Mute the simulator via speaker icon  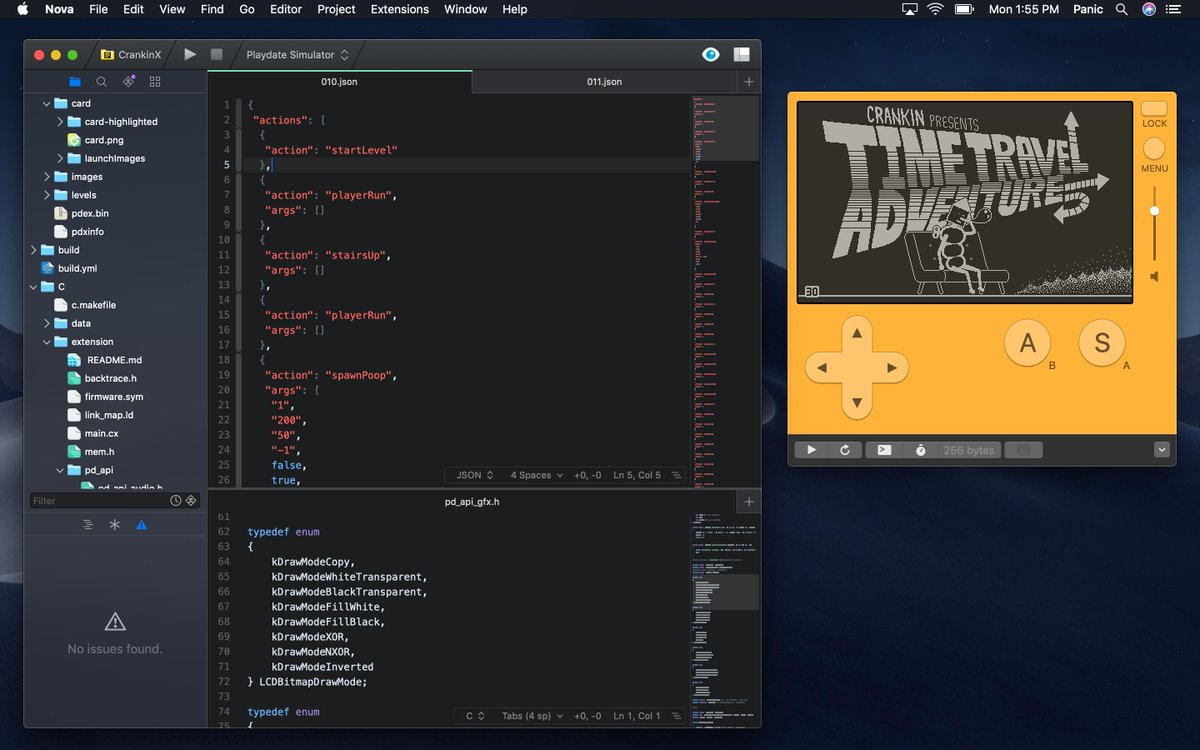tap(1154, 276)
